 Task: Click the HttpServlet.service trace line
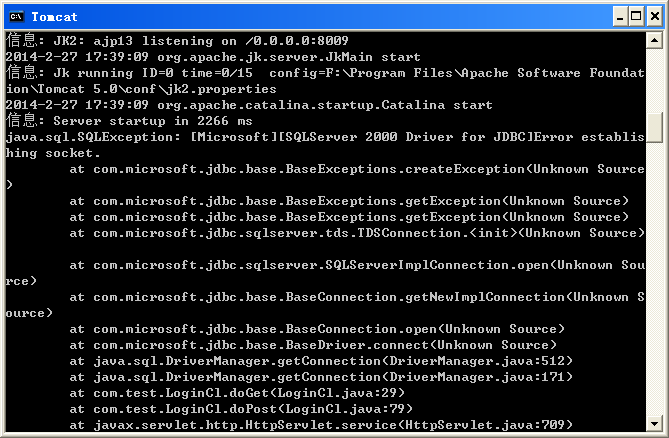click(x=321, y=425)
